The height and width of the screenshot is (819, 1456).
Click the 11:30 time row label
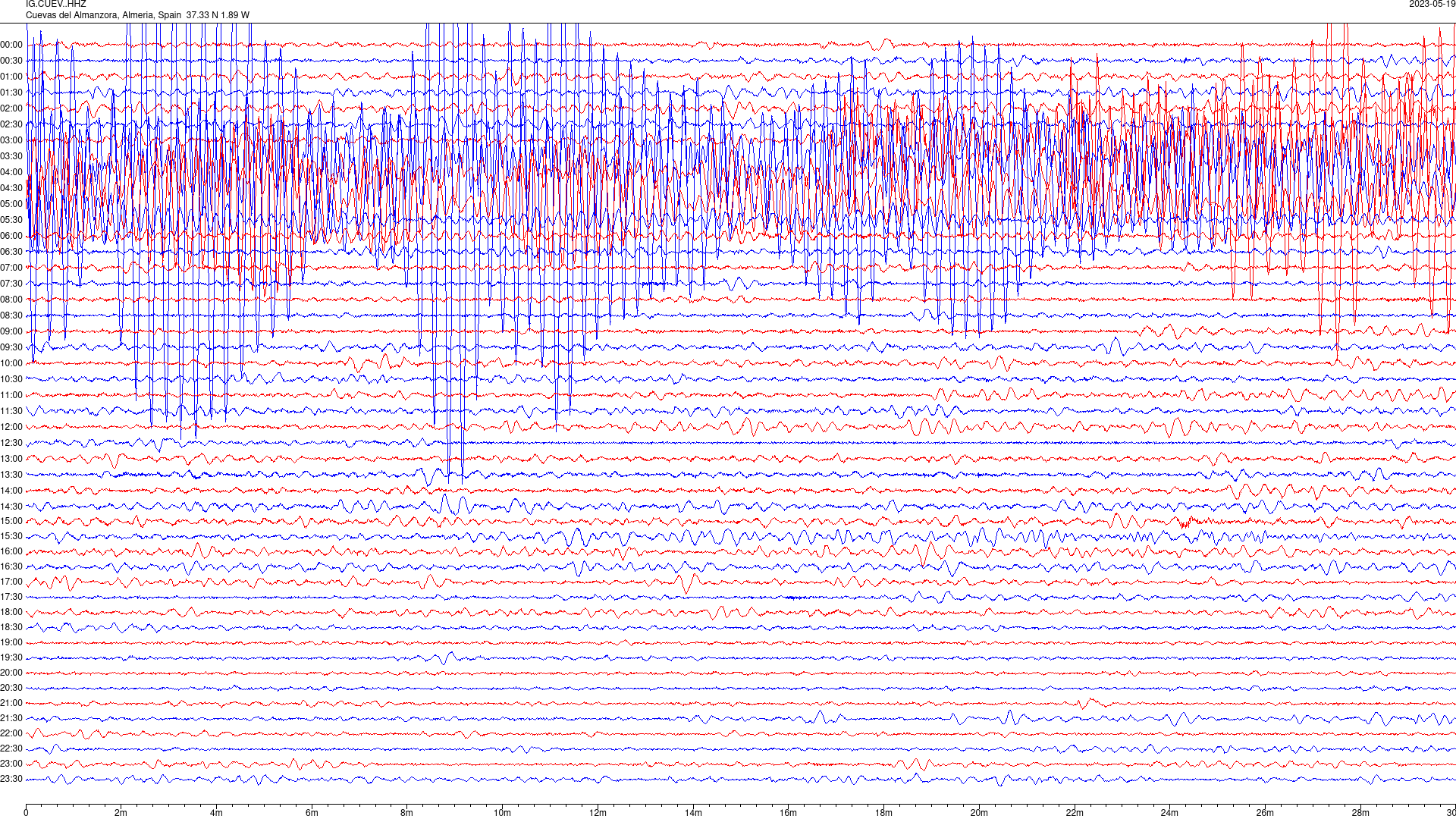pyautogui.click(x=11, y=412)
